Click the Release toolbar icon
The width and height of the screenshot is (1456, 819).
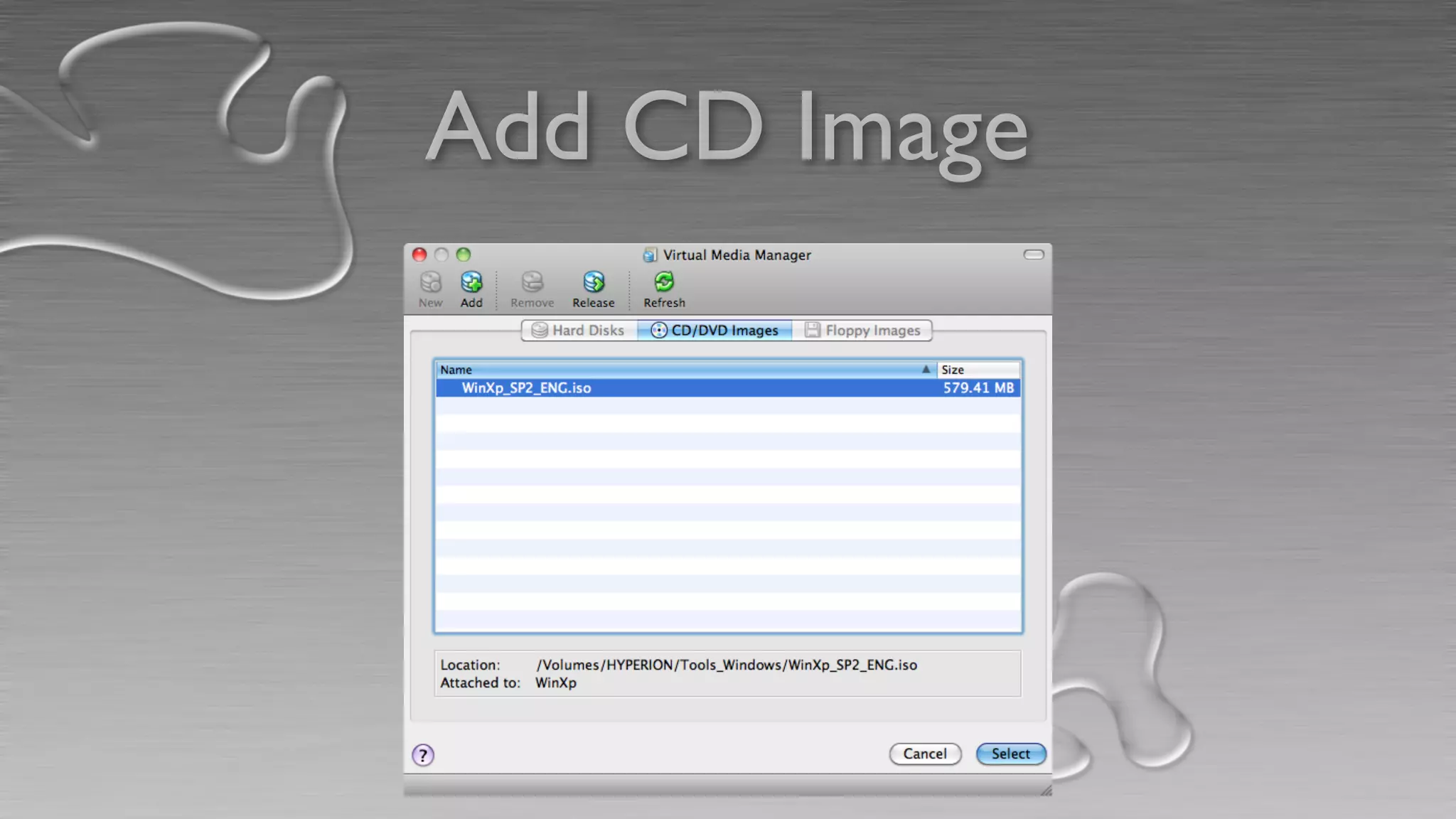pyautogui.click(x=594, y=289)
